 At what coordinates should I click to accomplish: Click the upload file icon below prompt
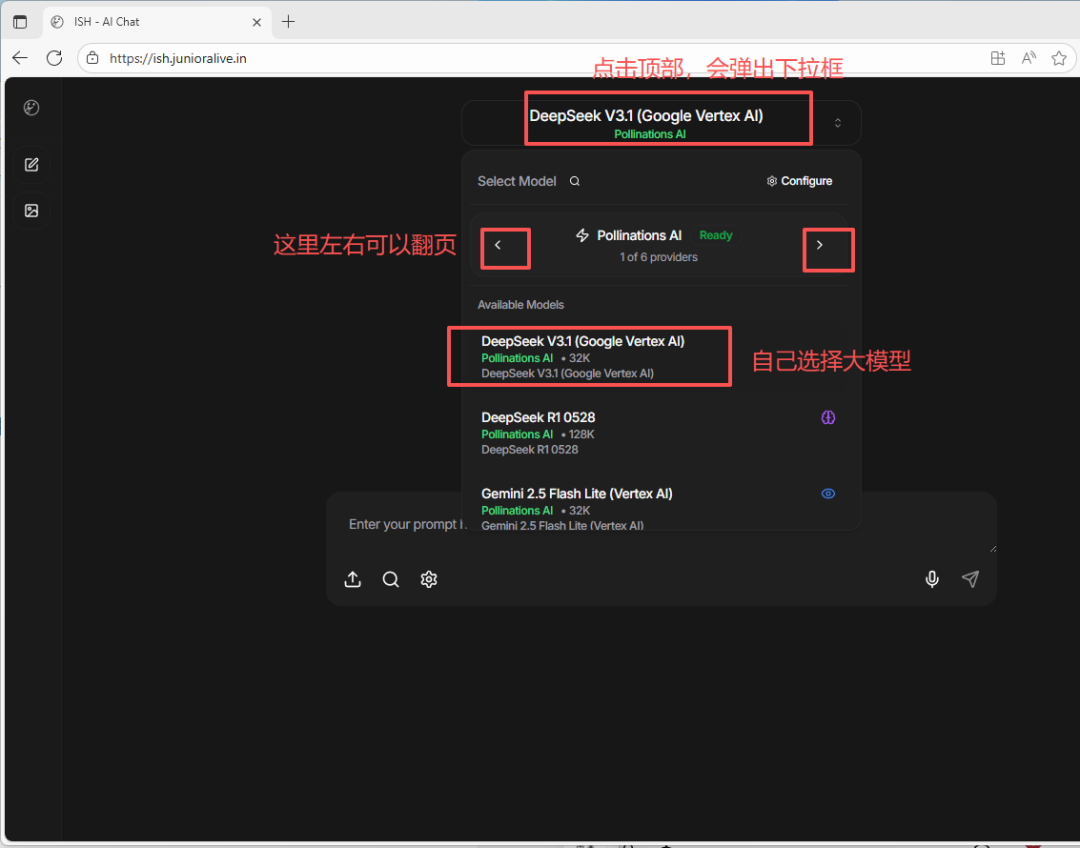point(353,579)
